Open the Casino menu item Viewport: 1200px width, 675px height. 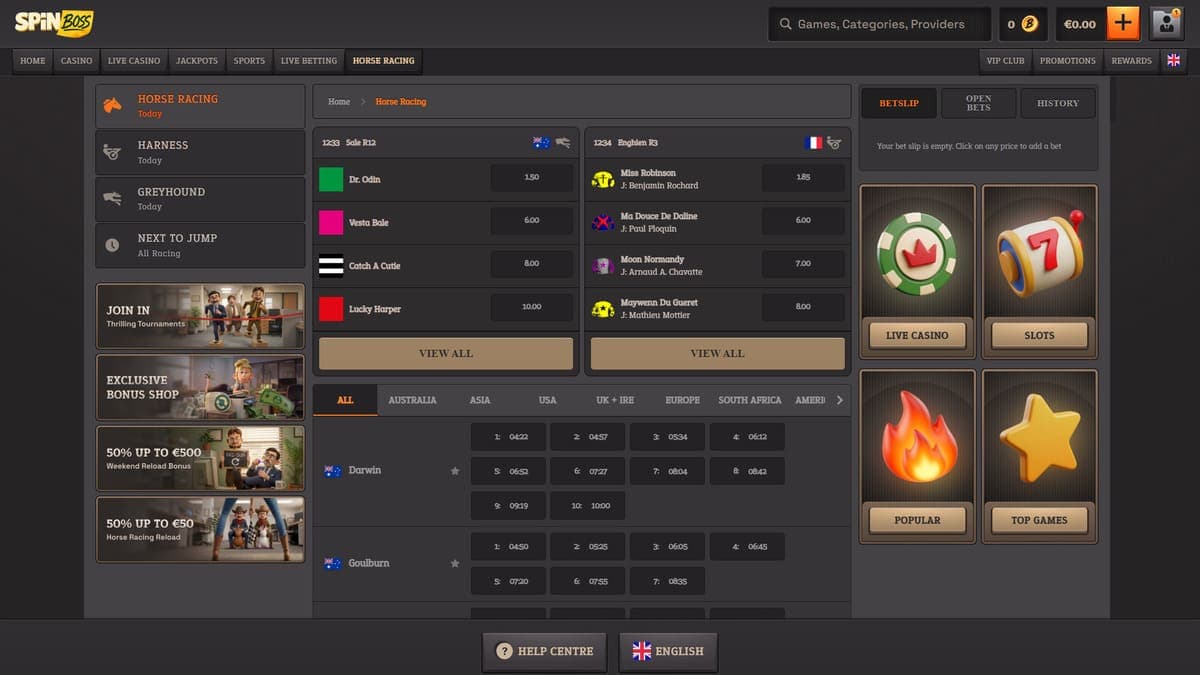[76, 61]
